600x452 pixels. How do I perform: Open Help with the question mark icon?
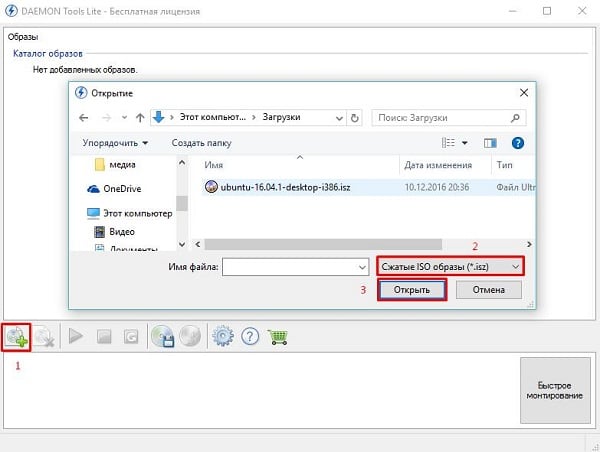click(251, 337)
